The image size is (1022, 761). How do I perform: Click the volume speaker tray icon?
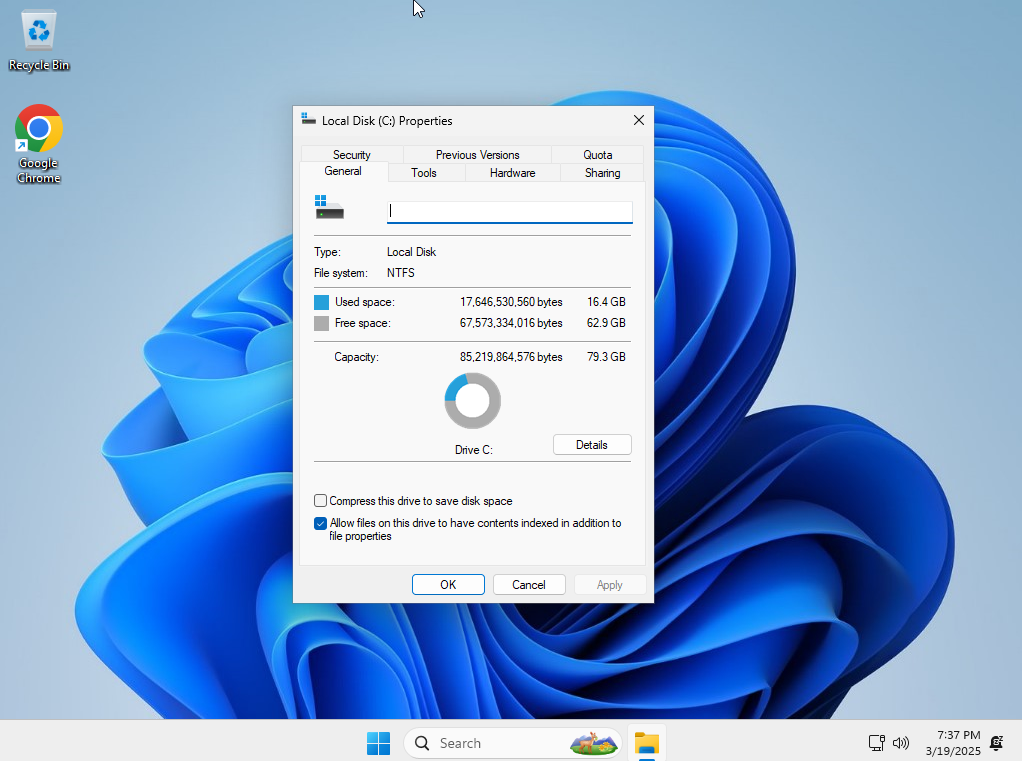click(901, 743)
